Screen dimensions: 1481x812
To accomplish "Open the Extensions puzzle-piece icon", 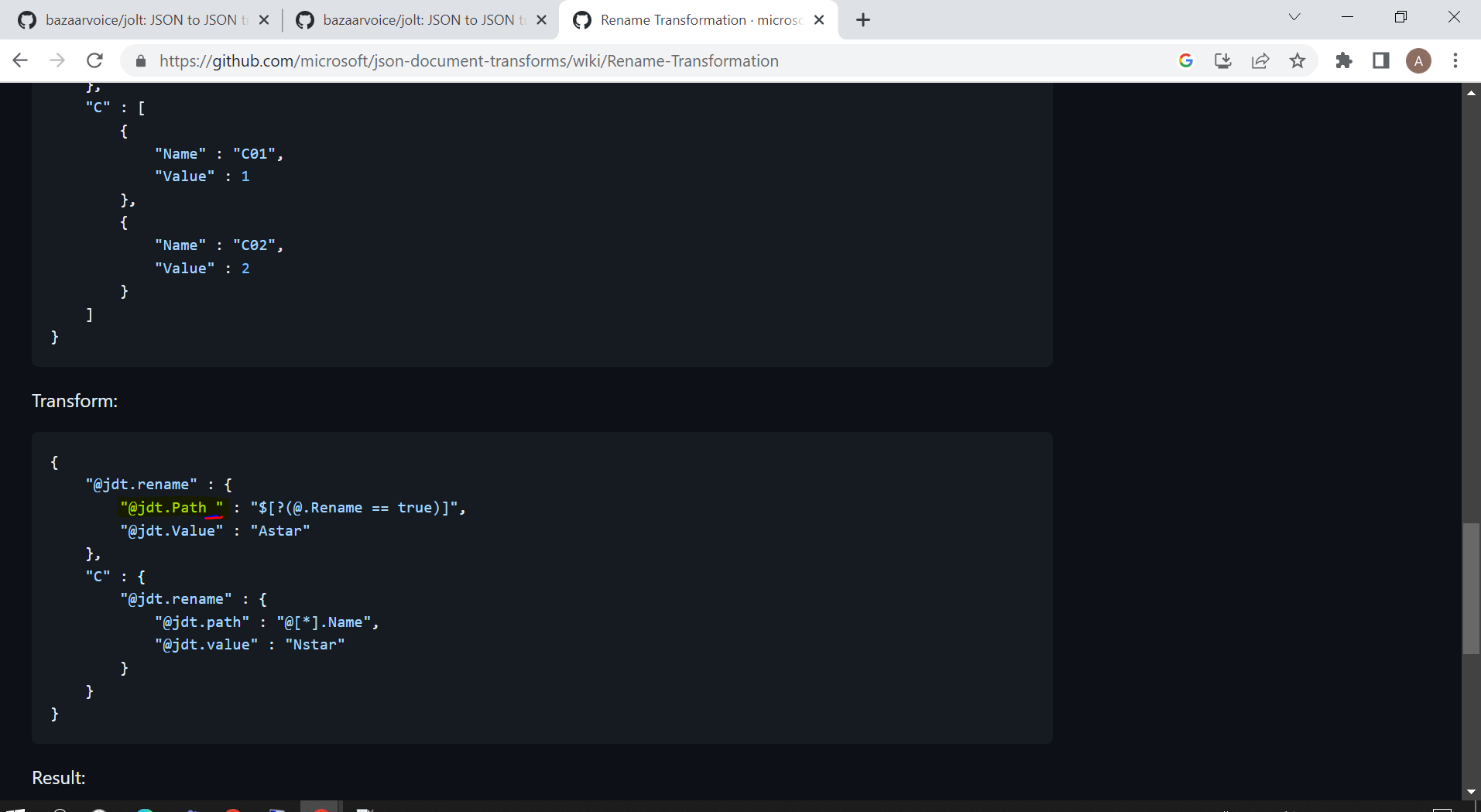I will 1344,60.
